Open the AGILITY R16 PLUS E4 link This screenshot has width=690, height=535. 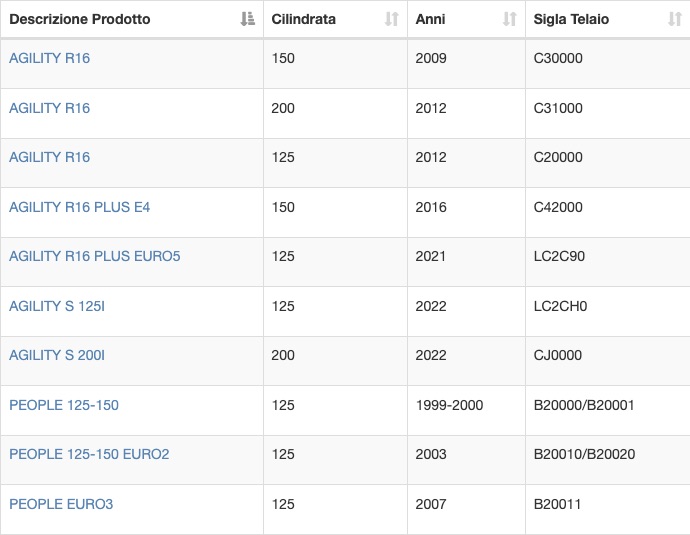80,207
